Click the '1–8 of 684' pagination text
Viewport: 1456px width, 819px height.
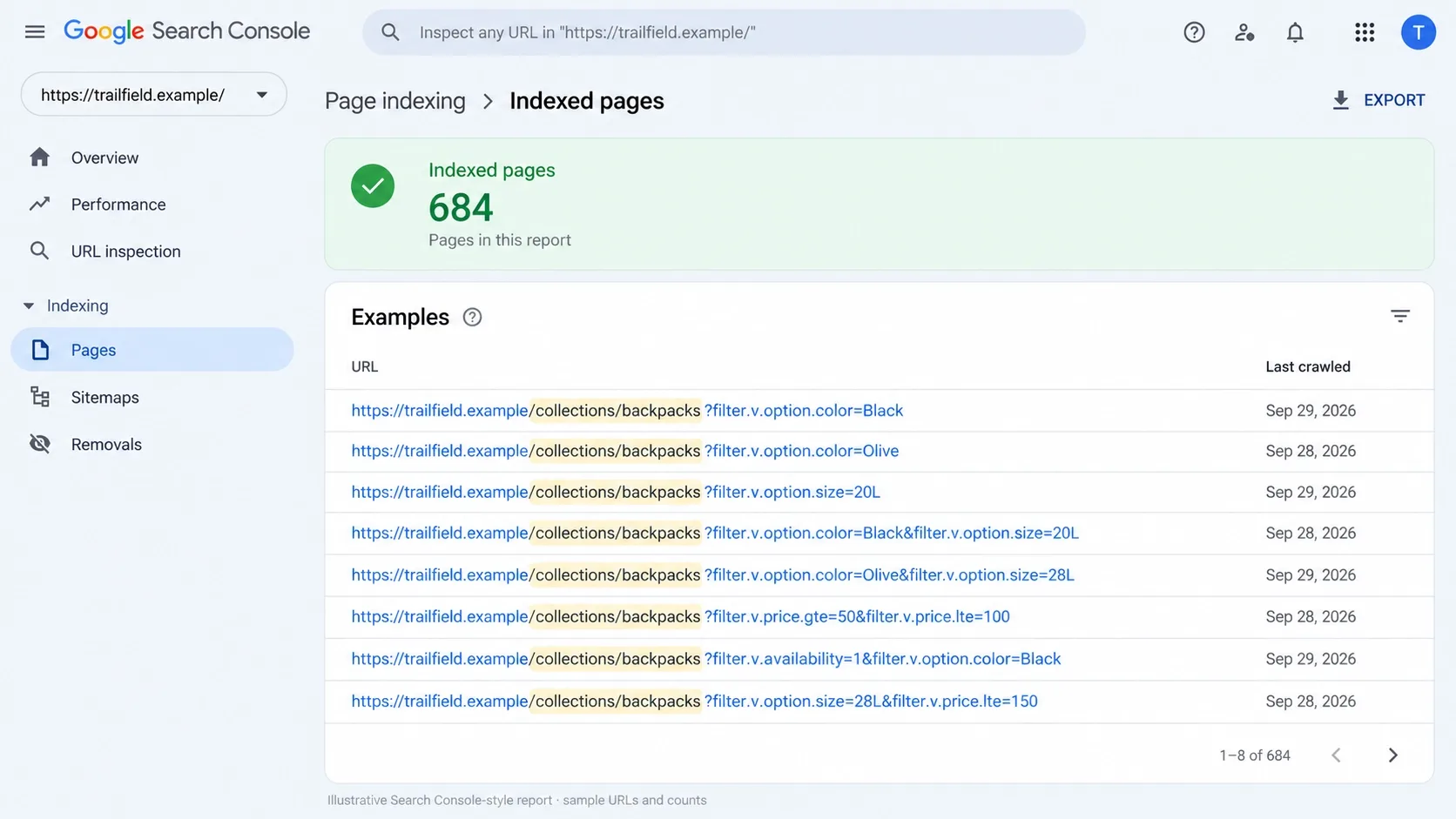coord(1255,755)
